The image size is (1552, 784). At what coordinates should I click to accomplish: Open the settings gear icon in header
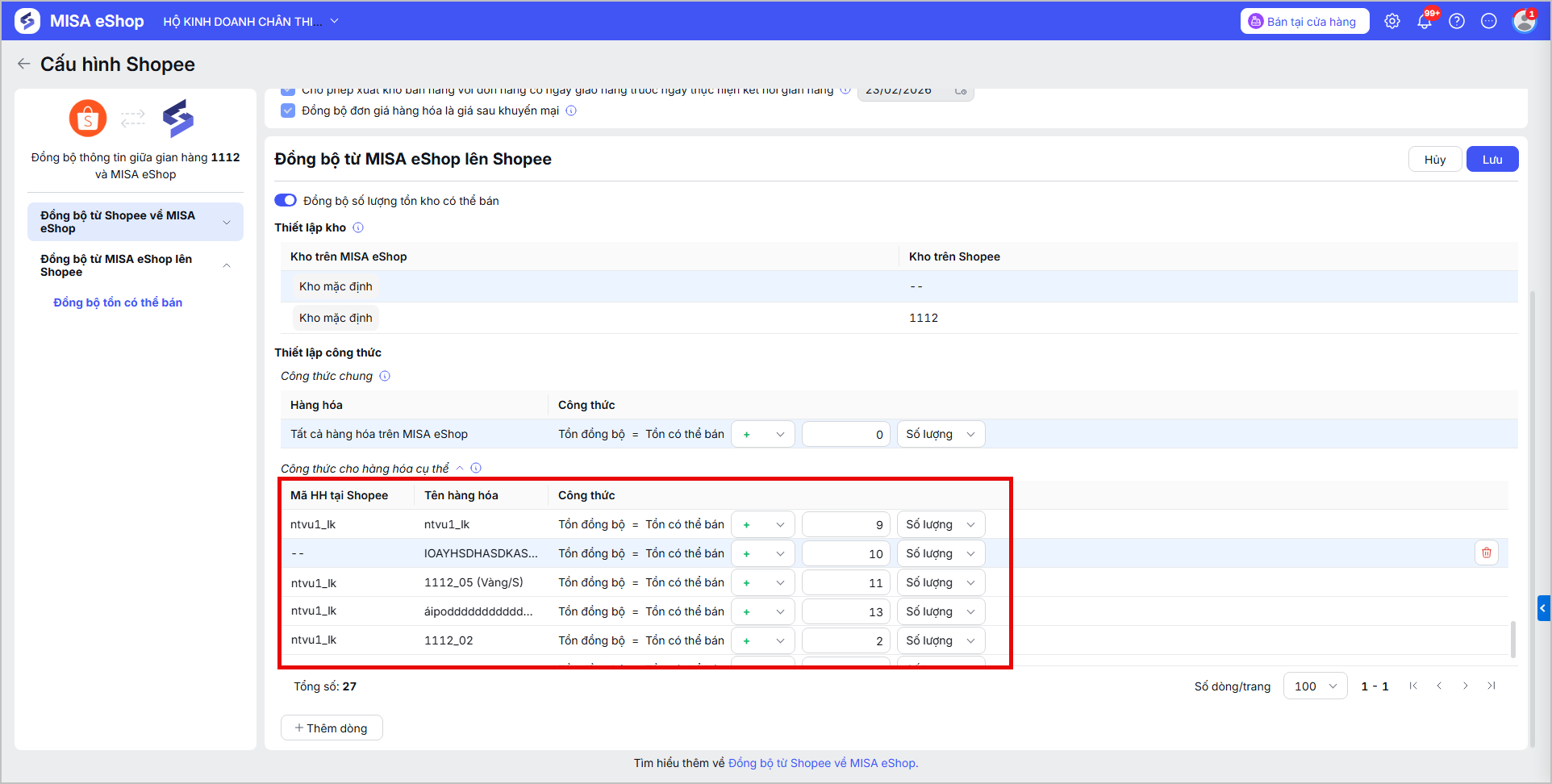1392,22
